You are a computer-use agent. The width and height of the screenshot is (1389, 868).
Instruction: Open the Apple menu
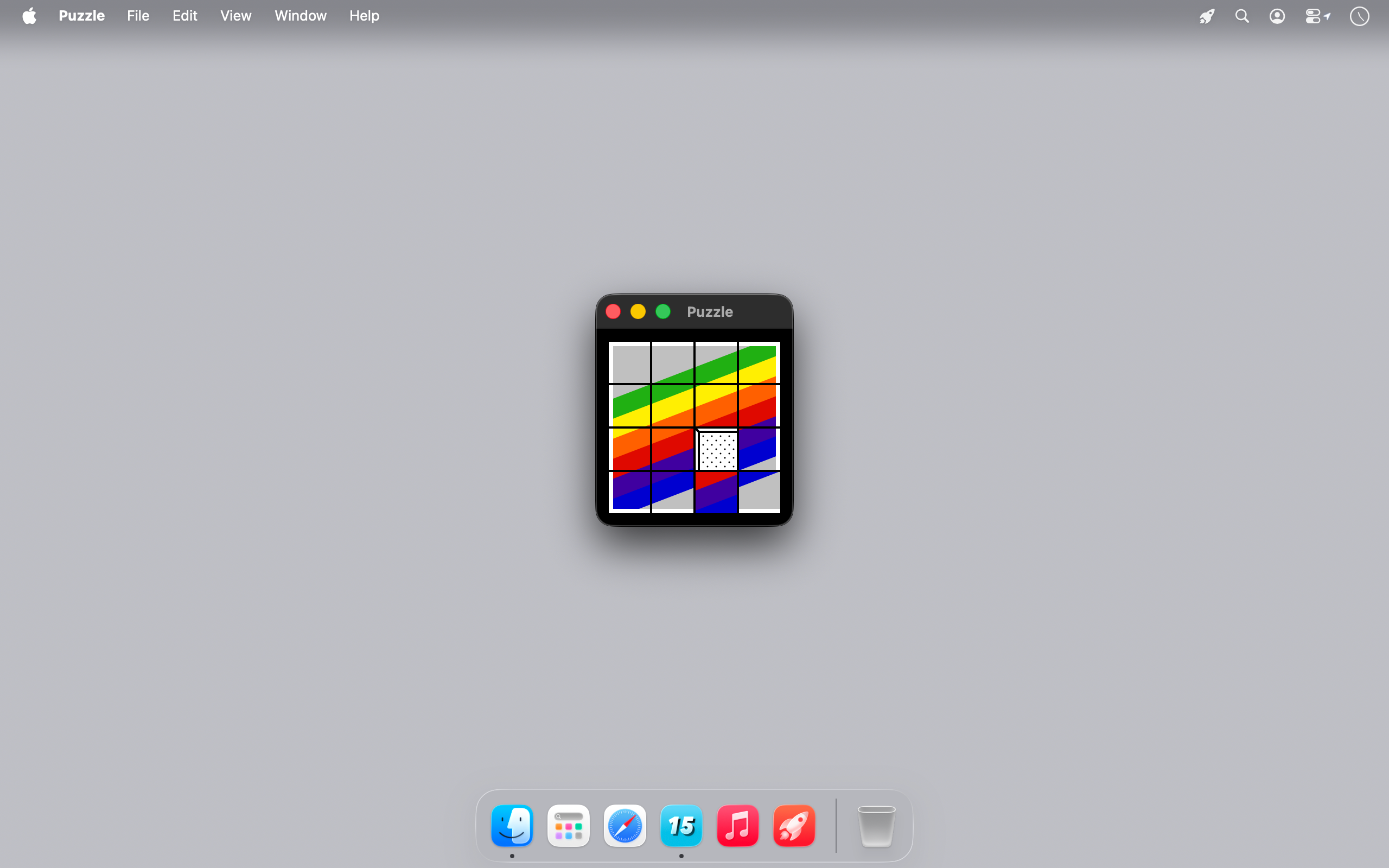coord(29,16)
